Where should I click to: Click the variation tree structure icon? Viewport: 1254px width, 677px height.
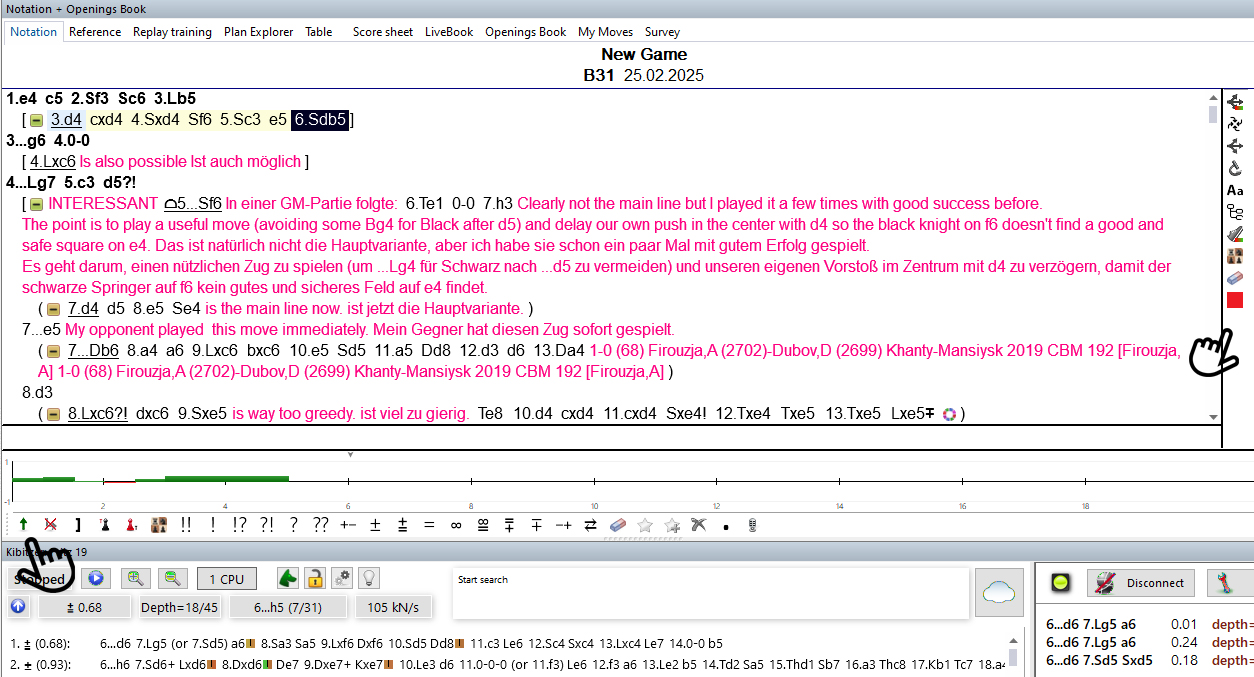click(1235, 212)
